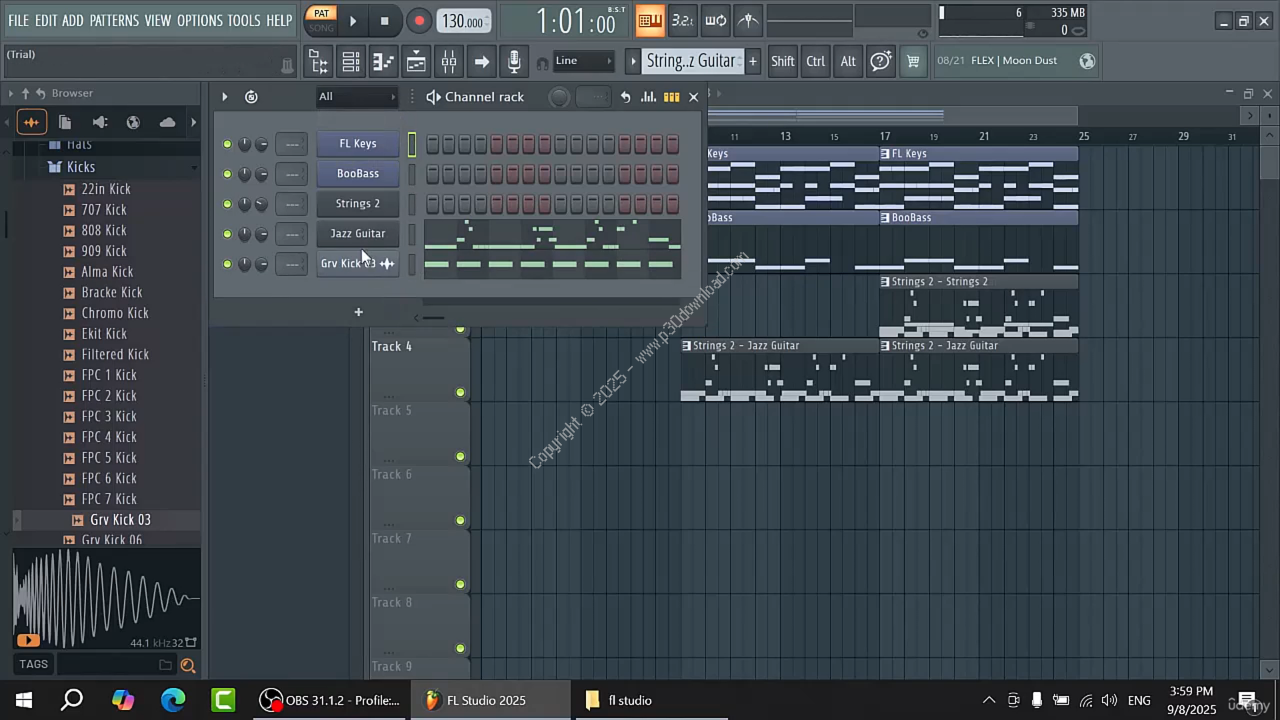Screen dimensions: 1280x720
Task: Open the Mixer faders icon
Action: (x=449, y=62)
